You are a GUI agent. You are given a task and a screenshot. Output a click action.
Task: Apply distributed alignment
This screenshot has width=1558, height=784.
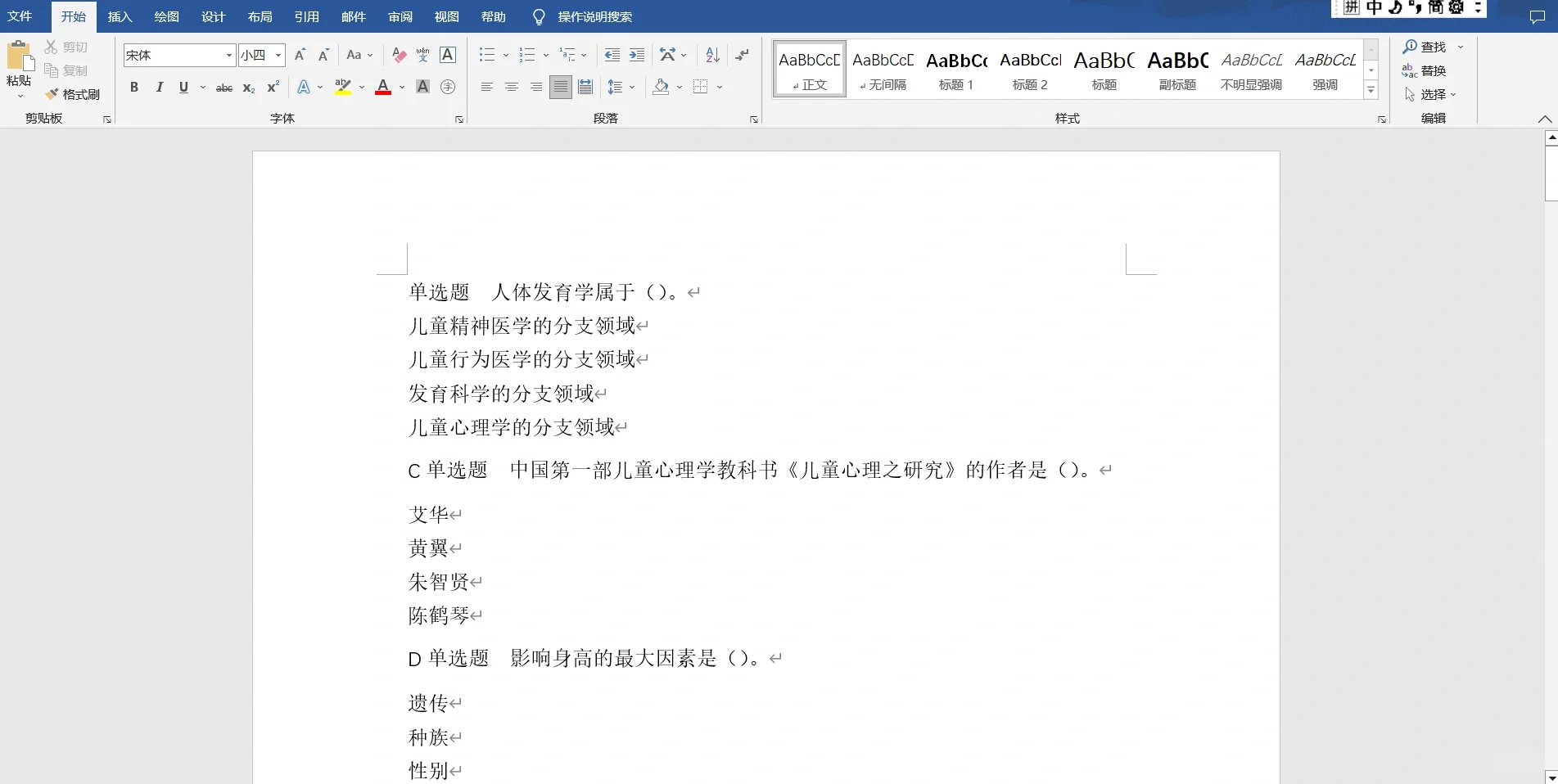585,87
